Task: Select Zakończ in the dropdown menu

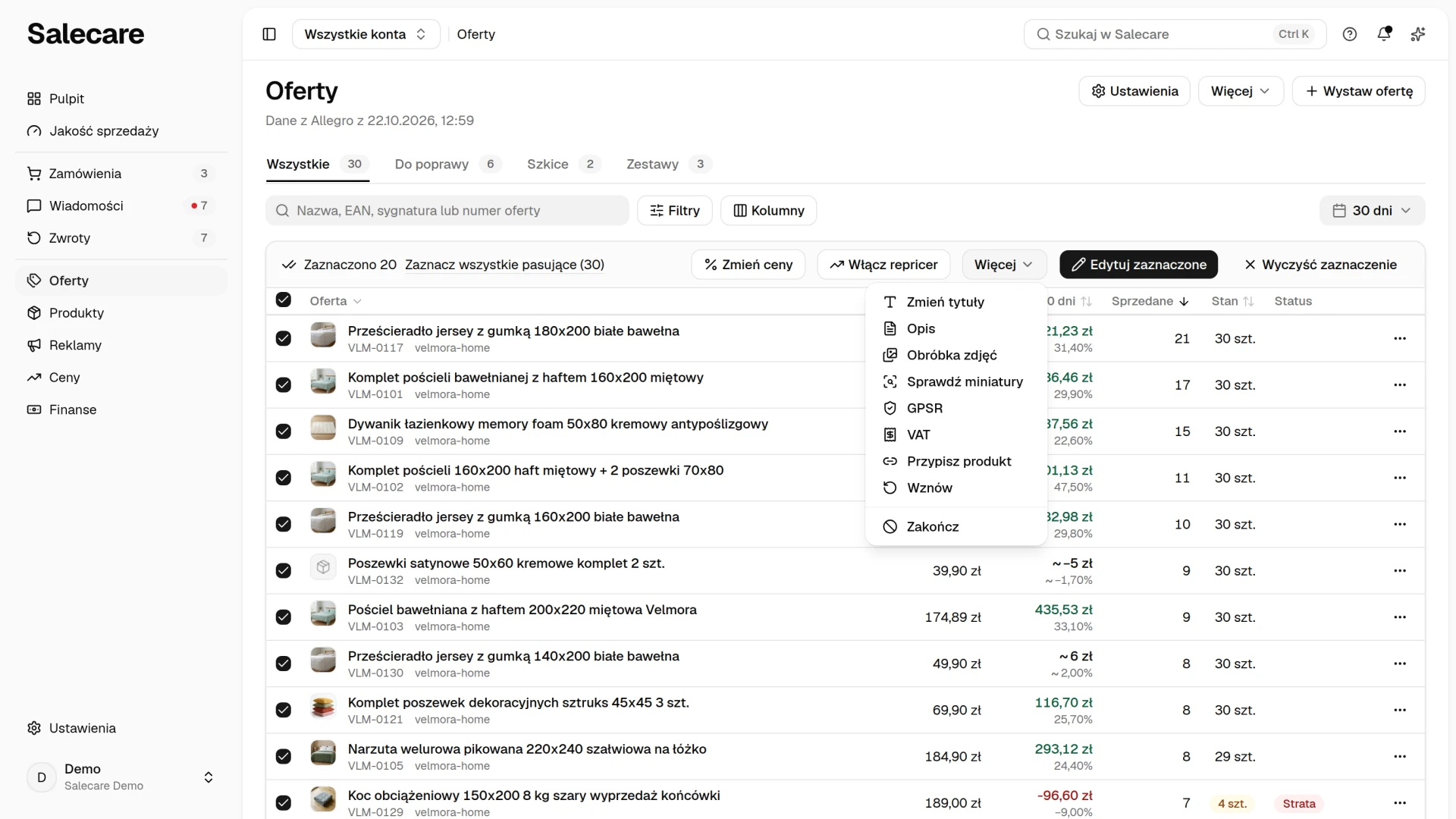Action: (x=955, y=526)
